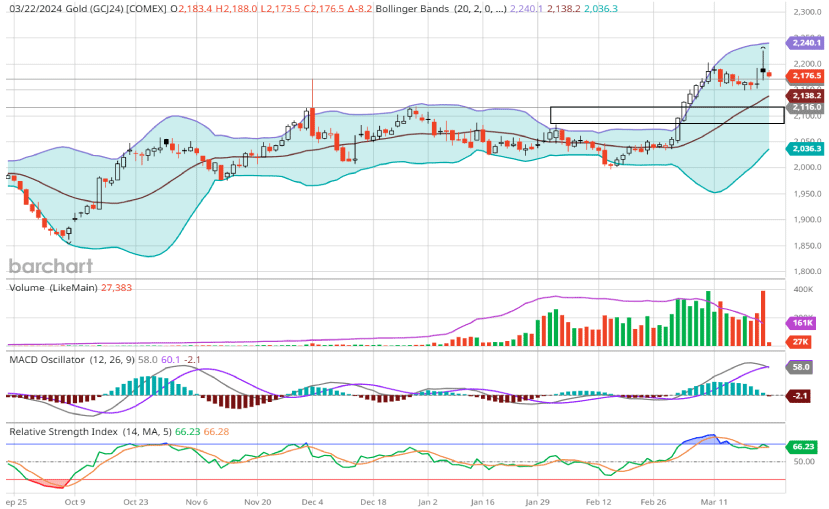This screenshot has height=509, width=829.
Task: Click the gray 2,116.0 price tag
Action: (805, 107)
